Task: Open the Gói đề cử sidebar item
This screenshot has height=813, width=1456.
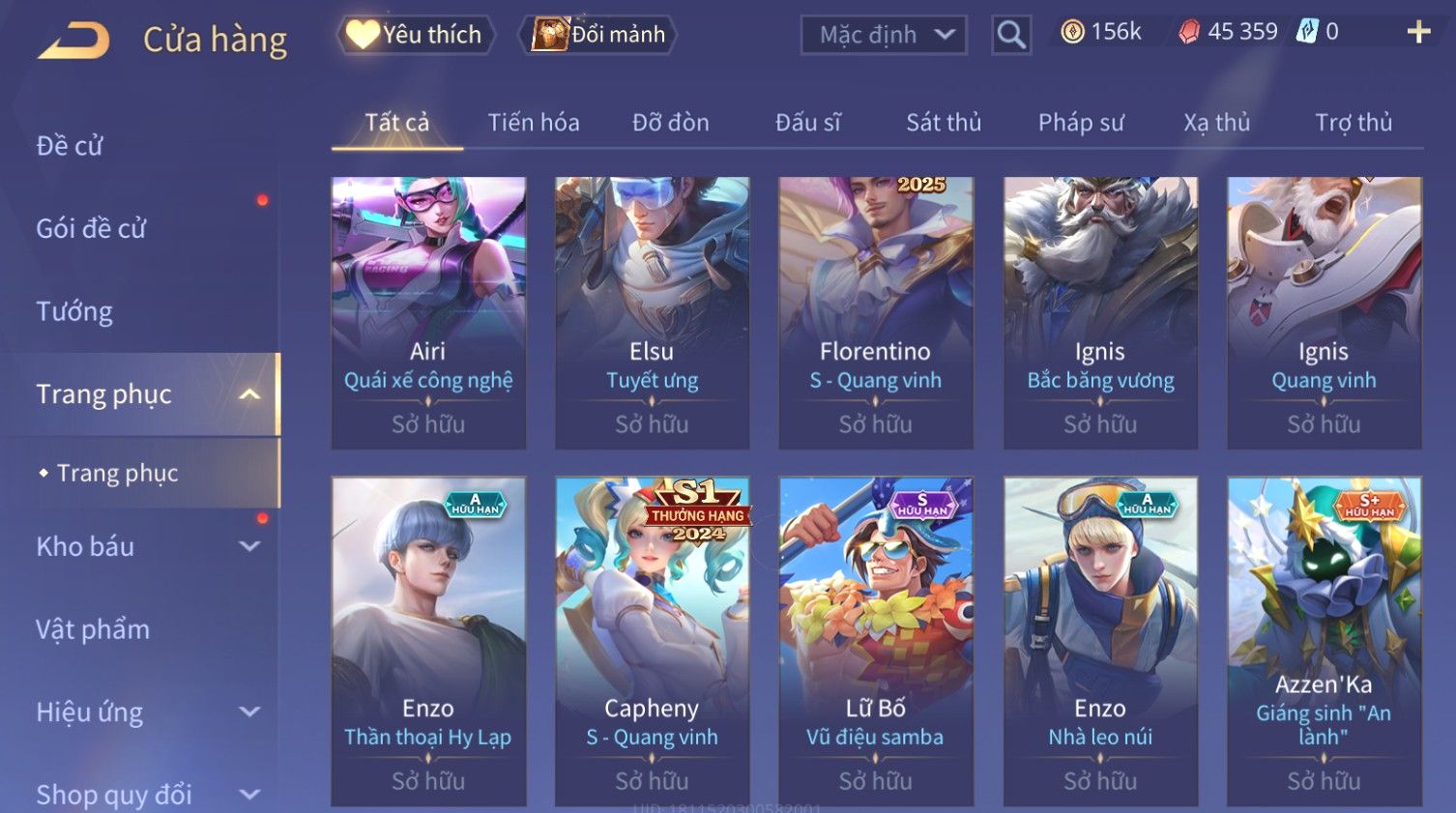Action: pyautogui.click(x=91, y=229)
